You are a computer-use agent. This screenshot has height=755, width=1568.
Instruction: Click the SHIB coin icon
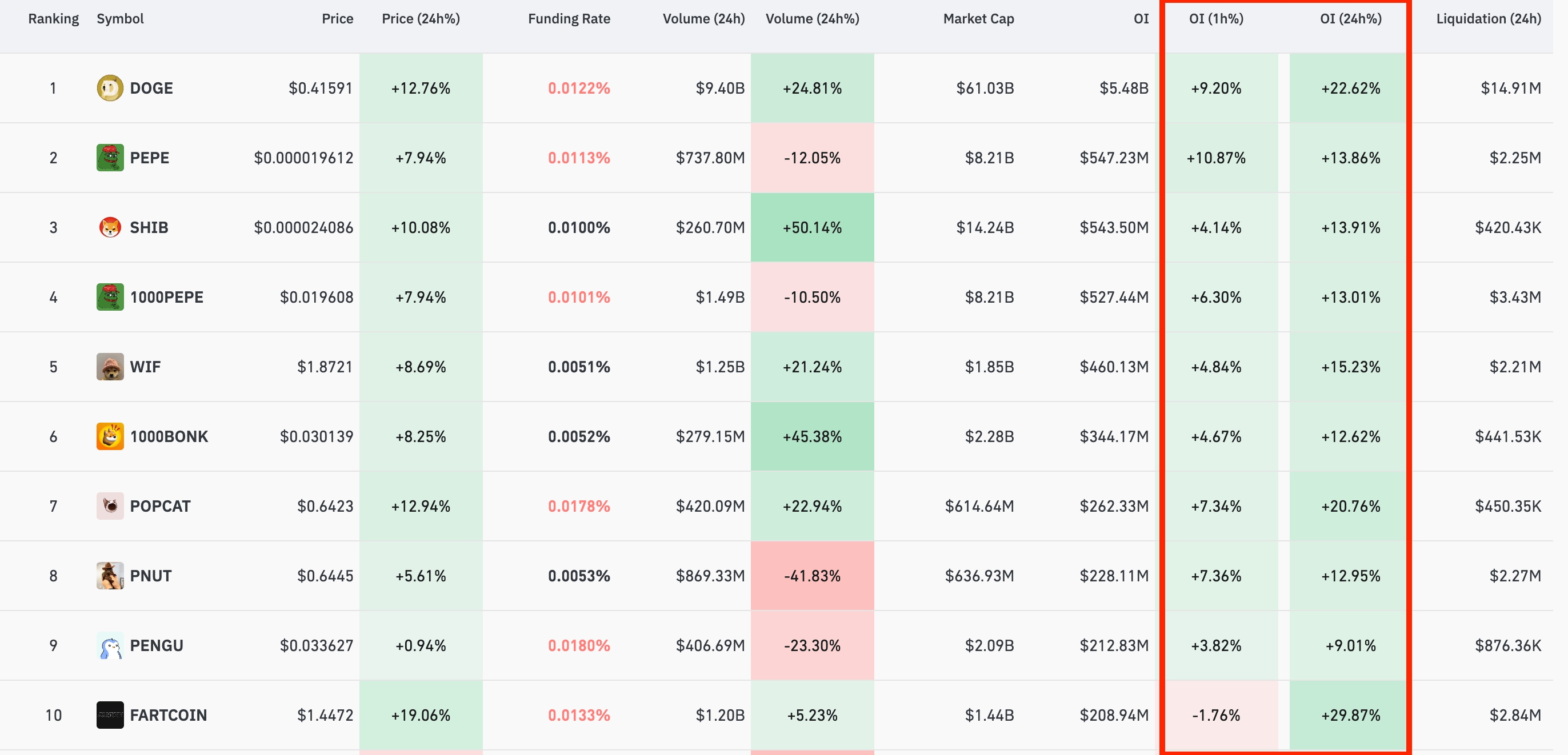[x=110, y=227]
